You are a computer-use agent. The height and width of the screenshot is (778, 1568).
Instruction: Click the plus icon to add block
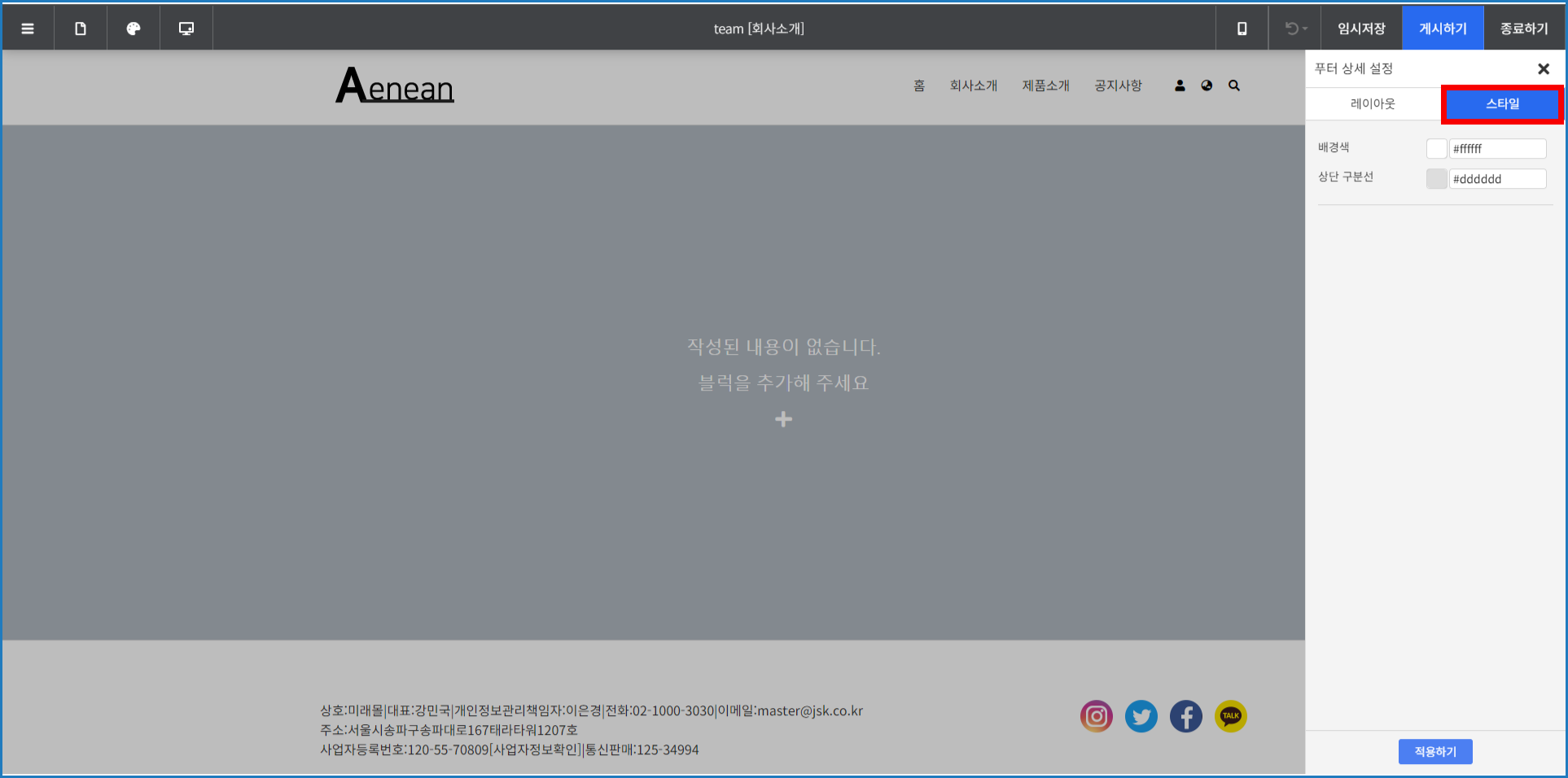point(783,419)
